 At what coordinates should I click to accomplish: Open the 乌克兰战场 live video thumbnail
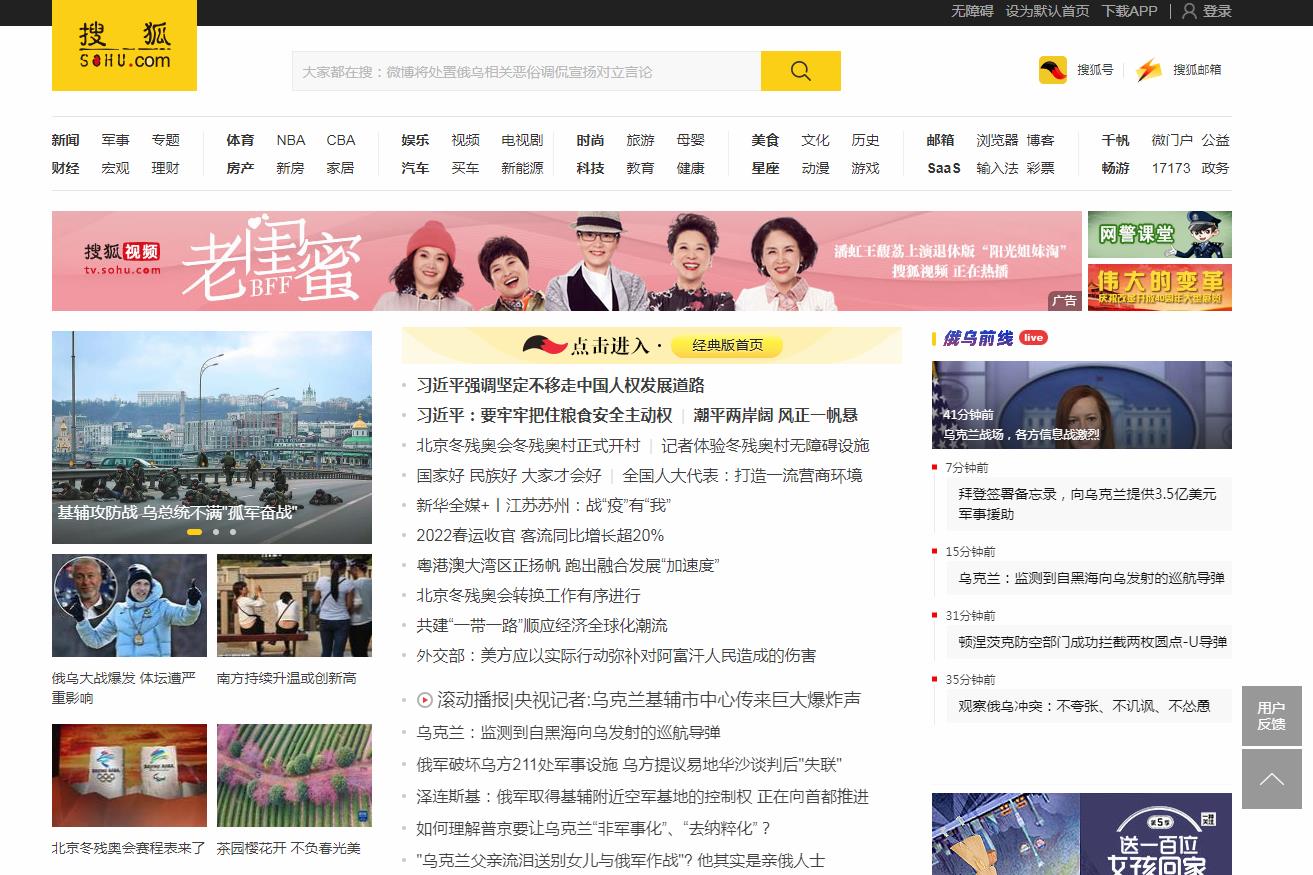click(1082, 405)
